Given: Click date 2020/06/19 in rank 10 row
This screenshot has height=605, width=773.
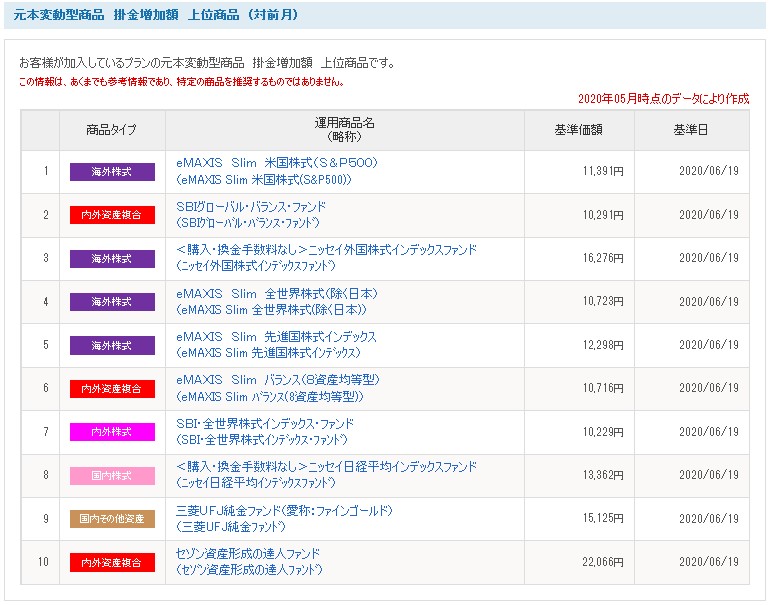Looking at the screenshot, I should 709,562.
